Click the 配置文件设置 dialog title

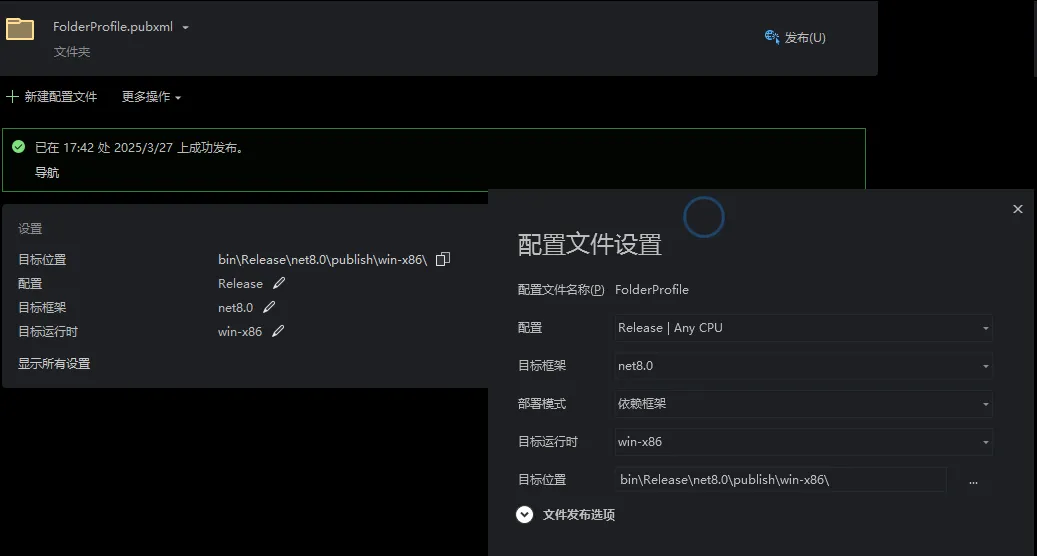(x=589, y=245)
